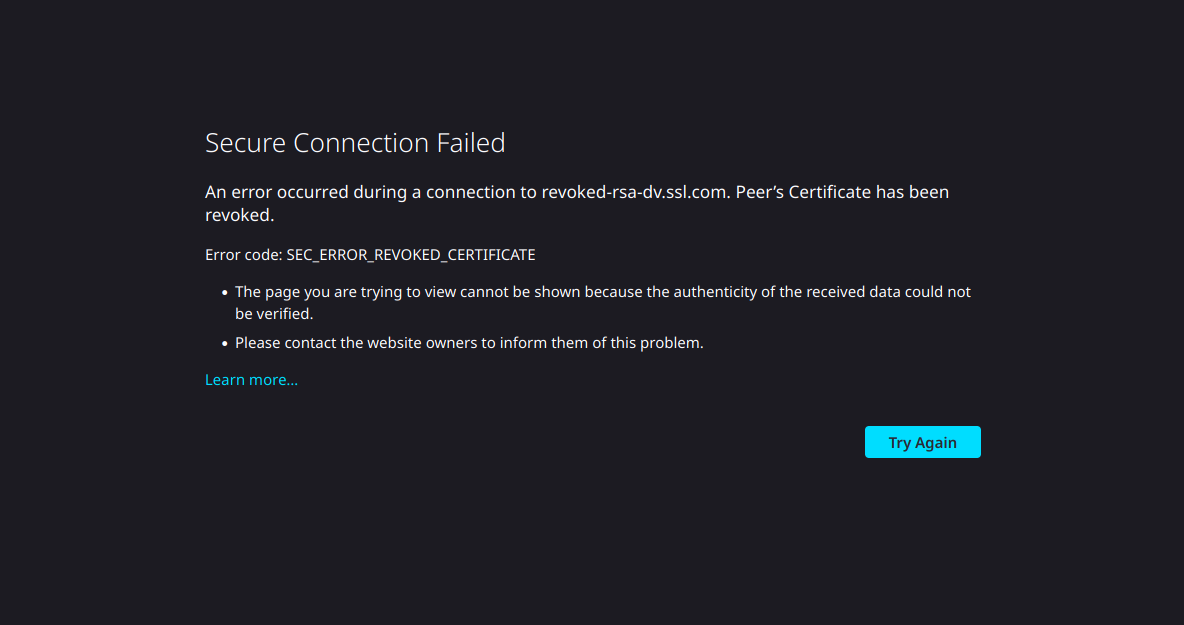Click the word "Failed" in the heading

tap(471, 143)
